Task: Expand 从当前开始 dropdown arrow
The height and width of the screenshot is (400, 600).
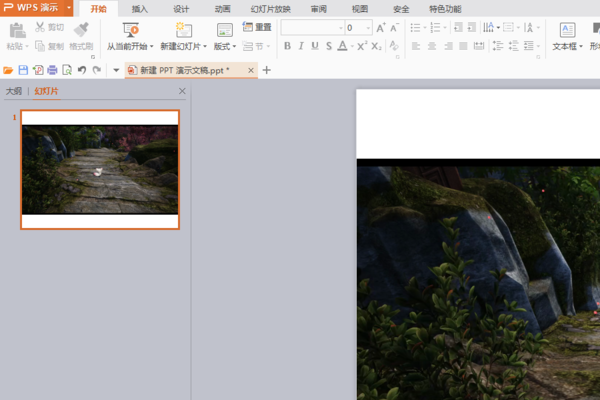Action: point(152,47)
